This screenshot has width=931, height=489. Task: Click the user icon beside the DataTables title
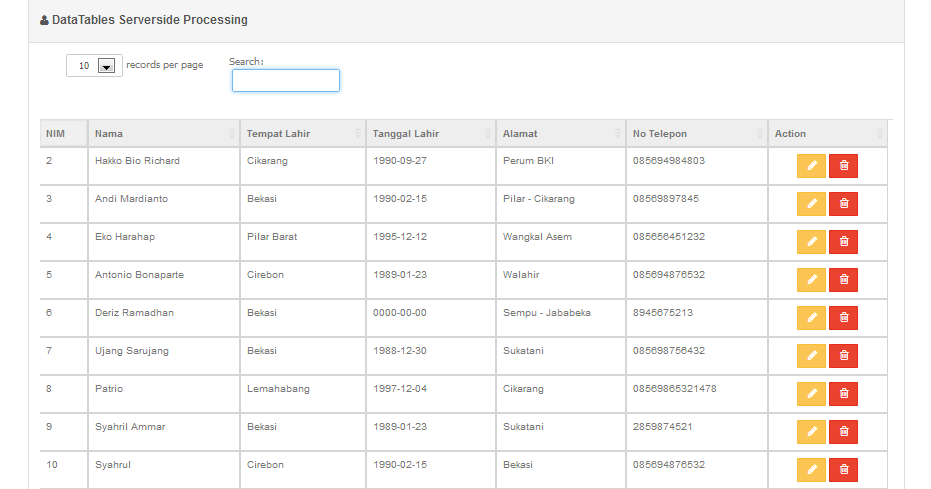click(45, 20)
